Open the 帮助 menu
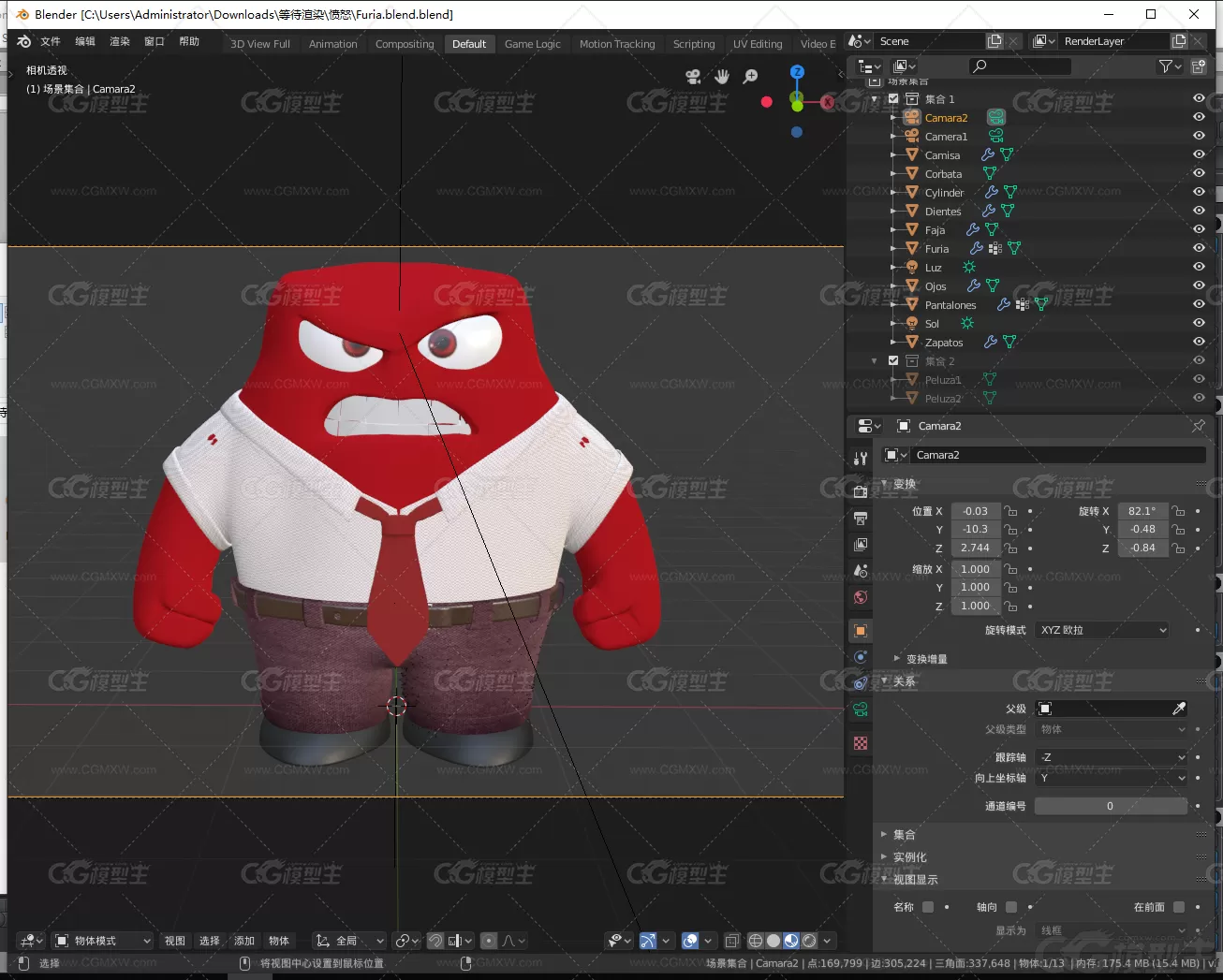 coord(189,41)
